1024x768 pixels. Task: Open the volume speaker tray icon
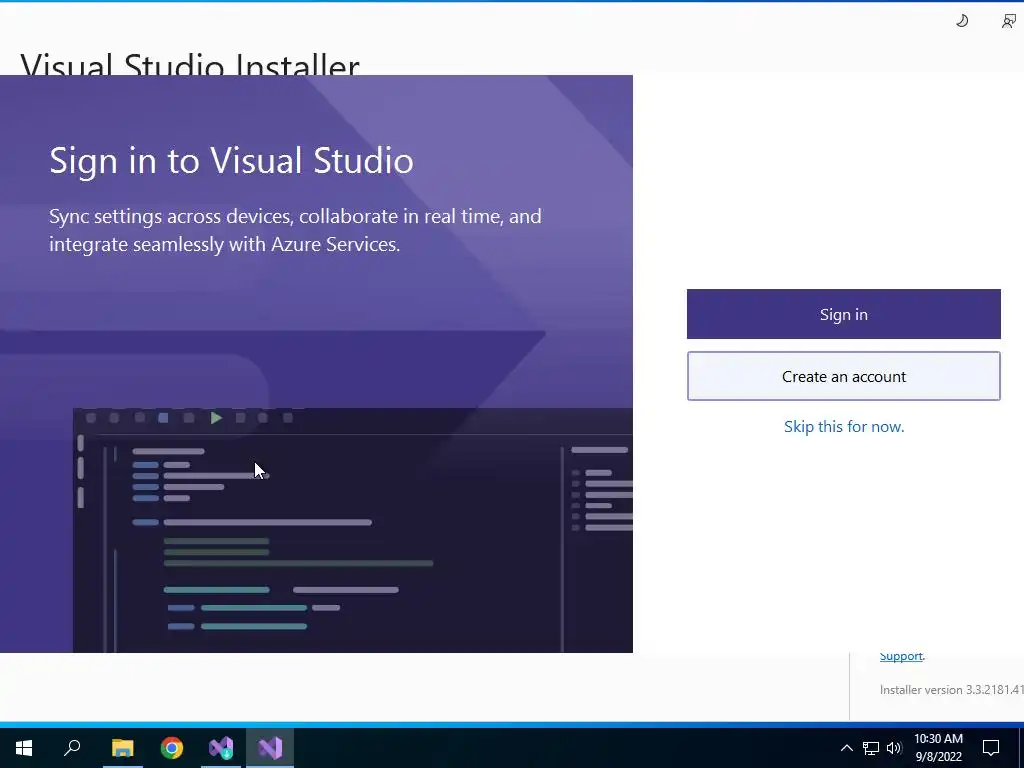(894, 748)
